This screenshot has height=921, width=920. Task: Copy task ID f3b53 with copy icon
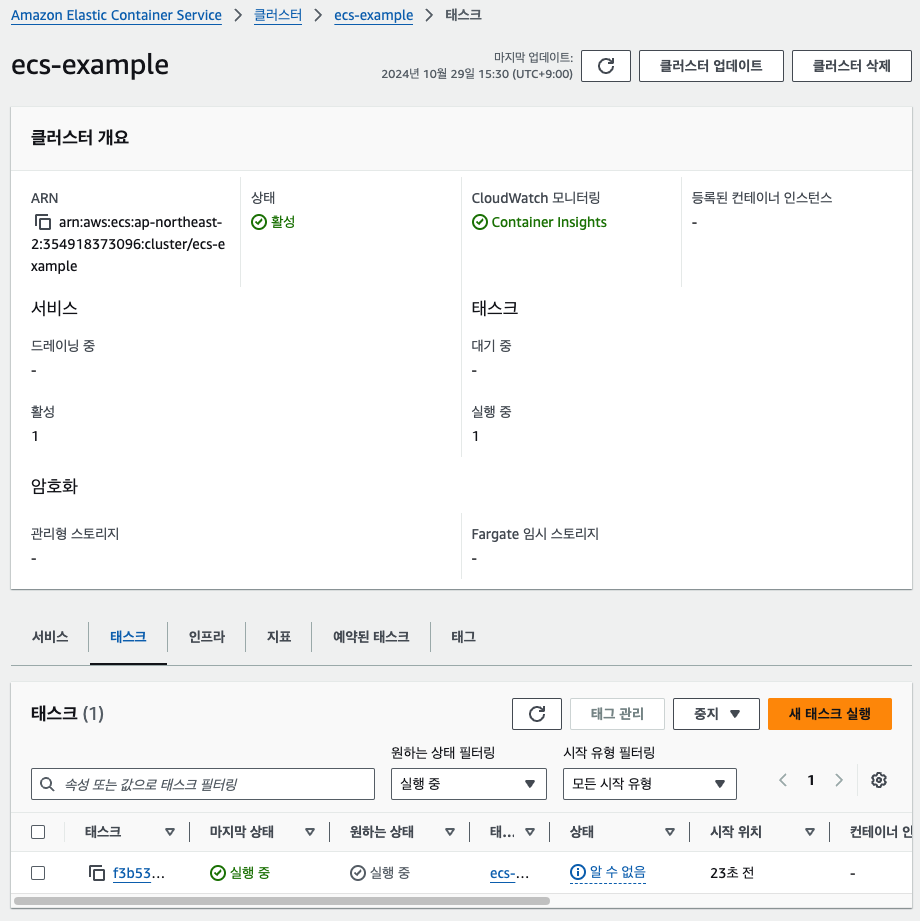coord(96,873)
